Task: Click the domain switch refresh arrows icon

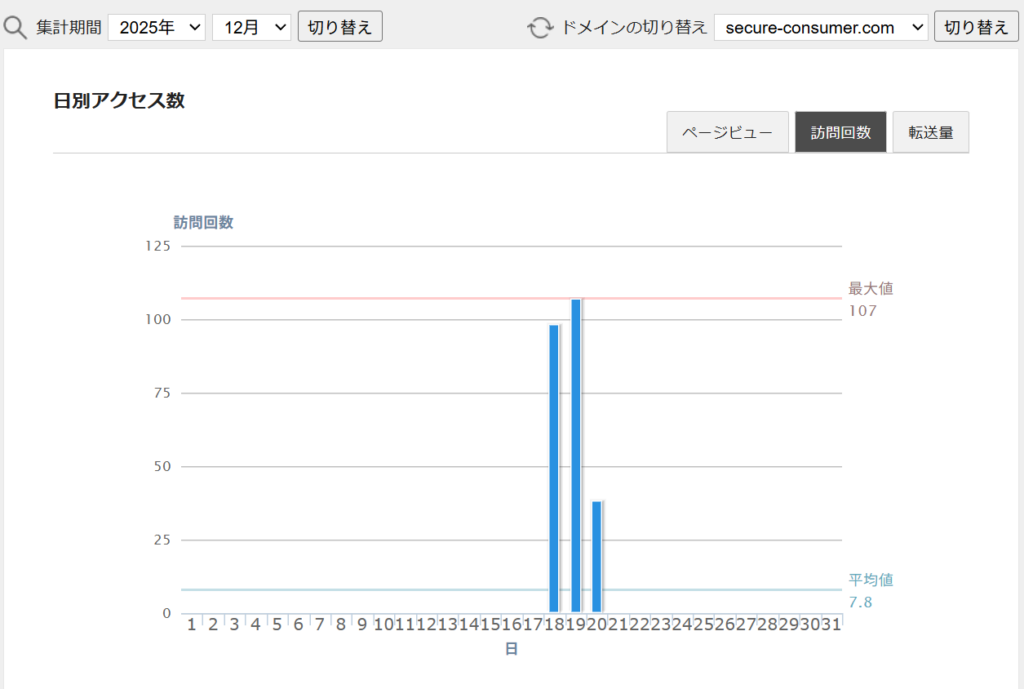Action: 540,27
